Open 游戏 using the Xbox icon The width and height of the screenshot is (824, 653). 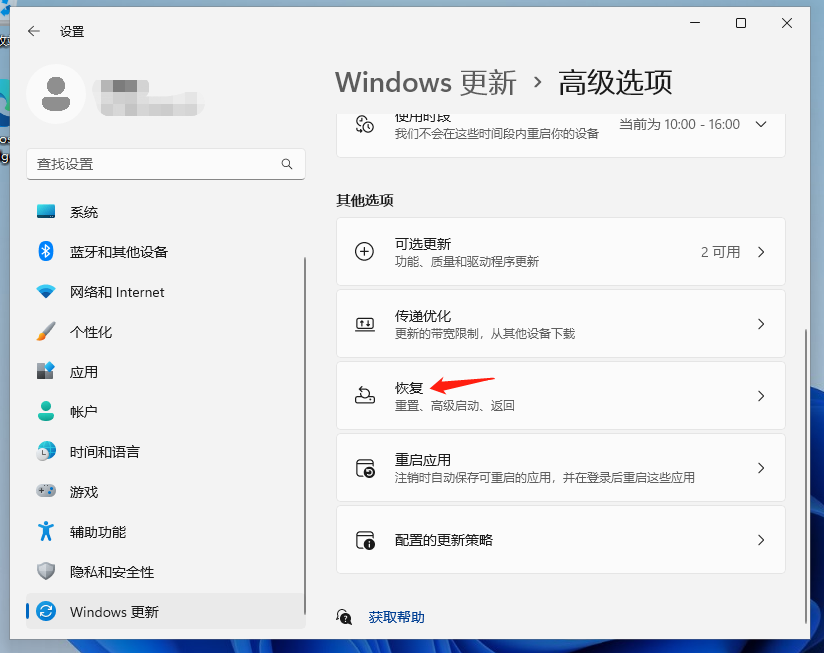pos(45,492)
